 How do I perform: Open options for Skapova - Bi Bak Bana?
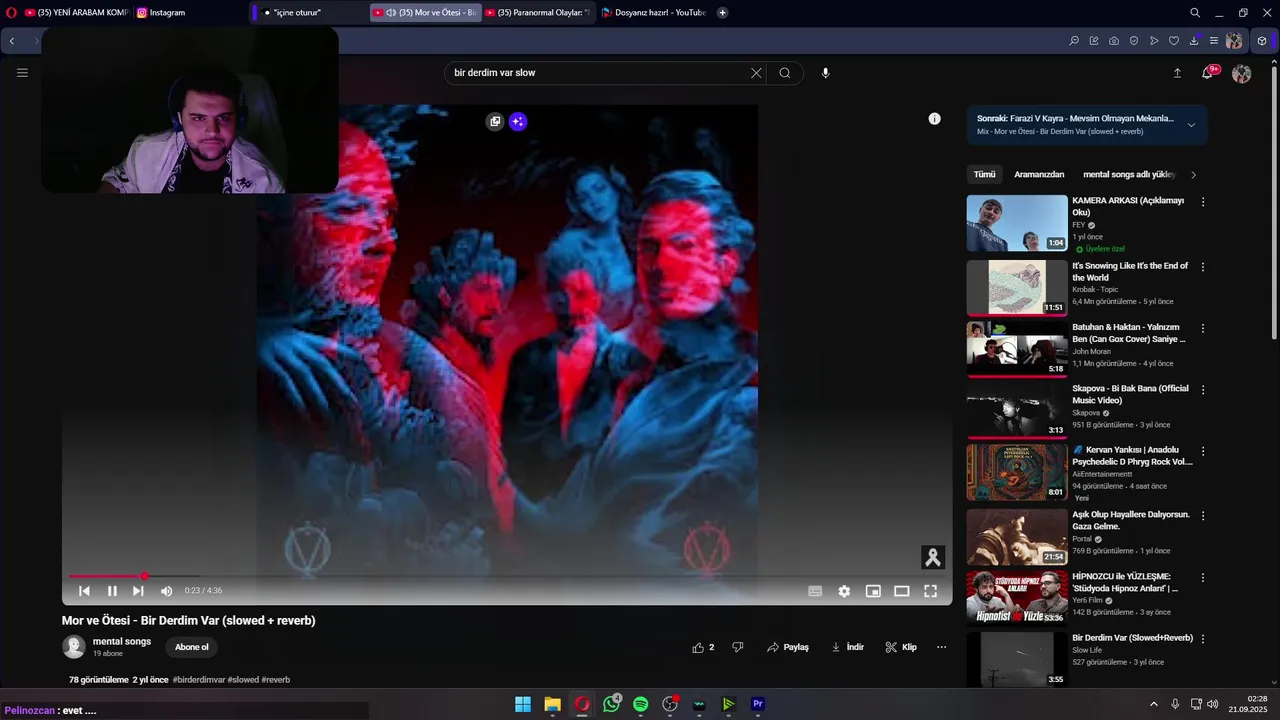coord(1203,389)
